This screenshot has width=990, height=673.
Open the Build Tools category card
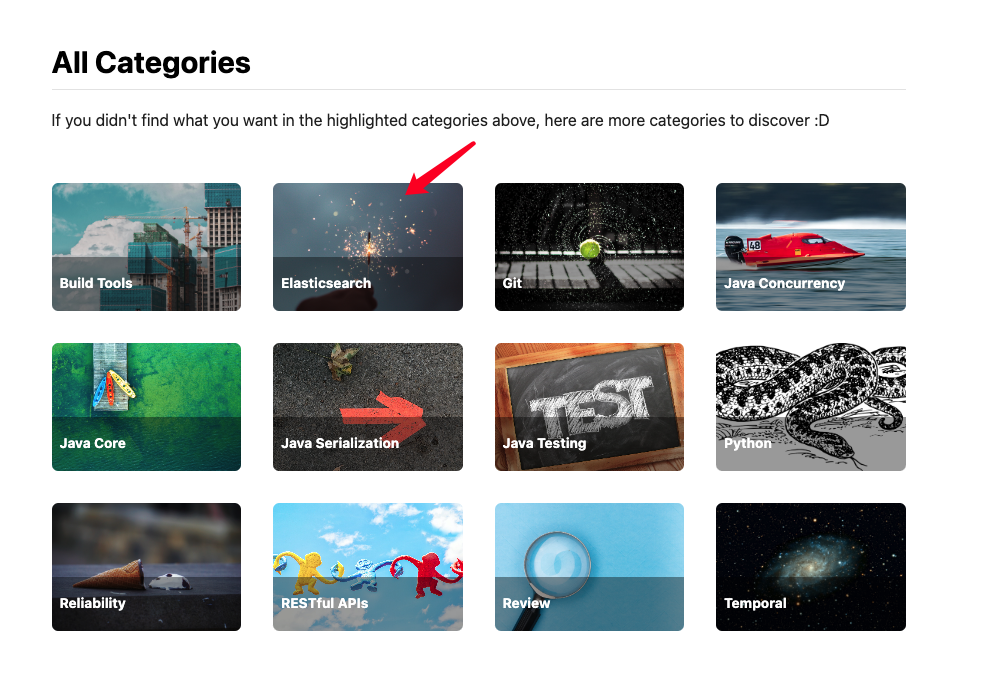pos(146,247)
